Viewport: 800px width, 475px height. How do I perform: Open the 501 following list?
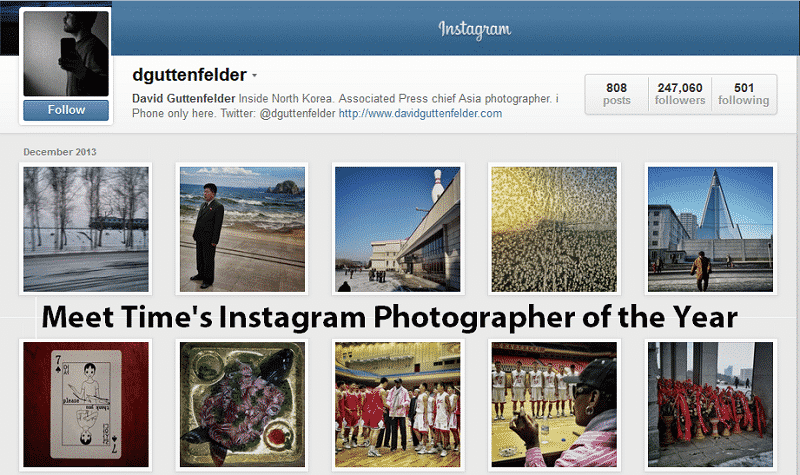point(743,94)
